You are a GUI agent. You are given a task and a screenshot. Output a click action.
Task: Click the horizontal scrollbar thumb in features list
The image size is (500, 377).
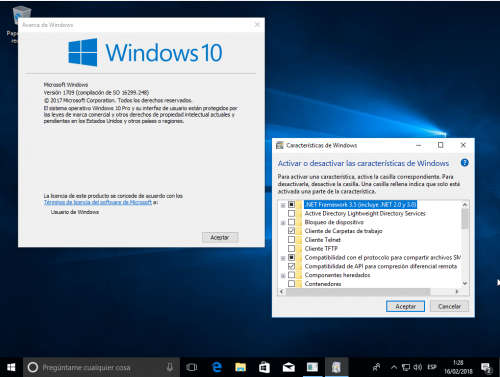click(x=358, y=292)
